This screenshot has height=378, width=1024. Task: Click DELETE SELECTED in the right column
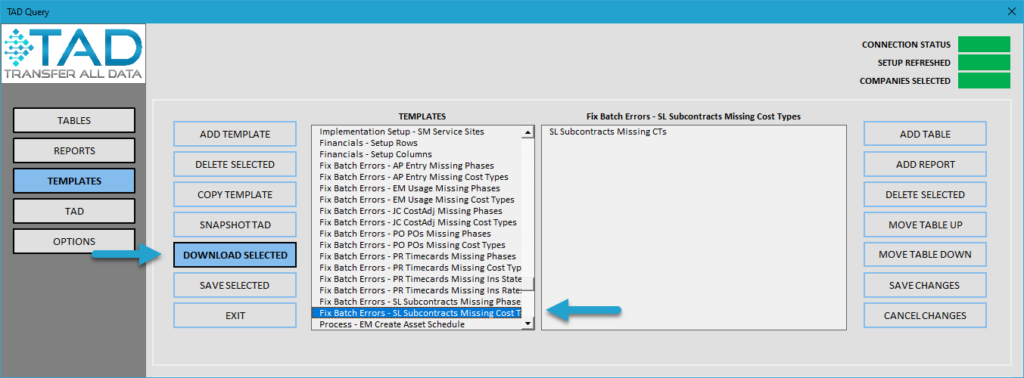[925, 195]
